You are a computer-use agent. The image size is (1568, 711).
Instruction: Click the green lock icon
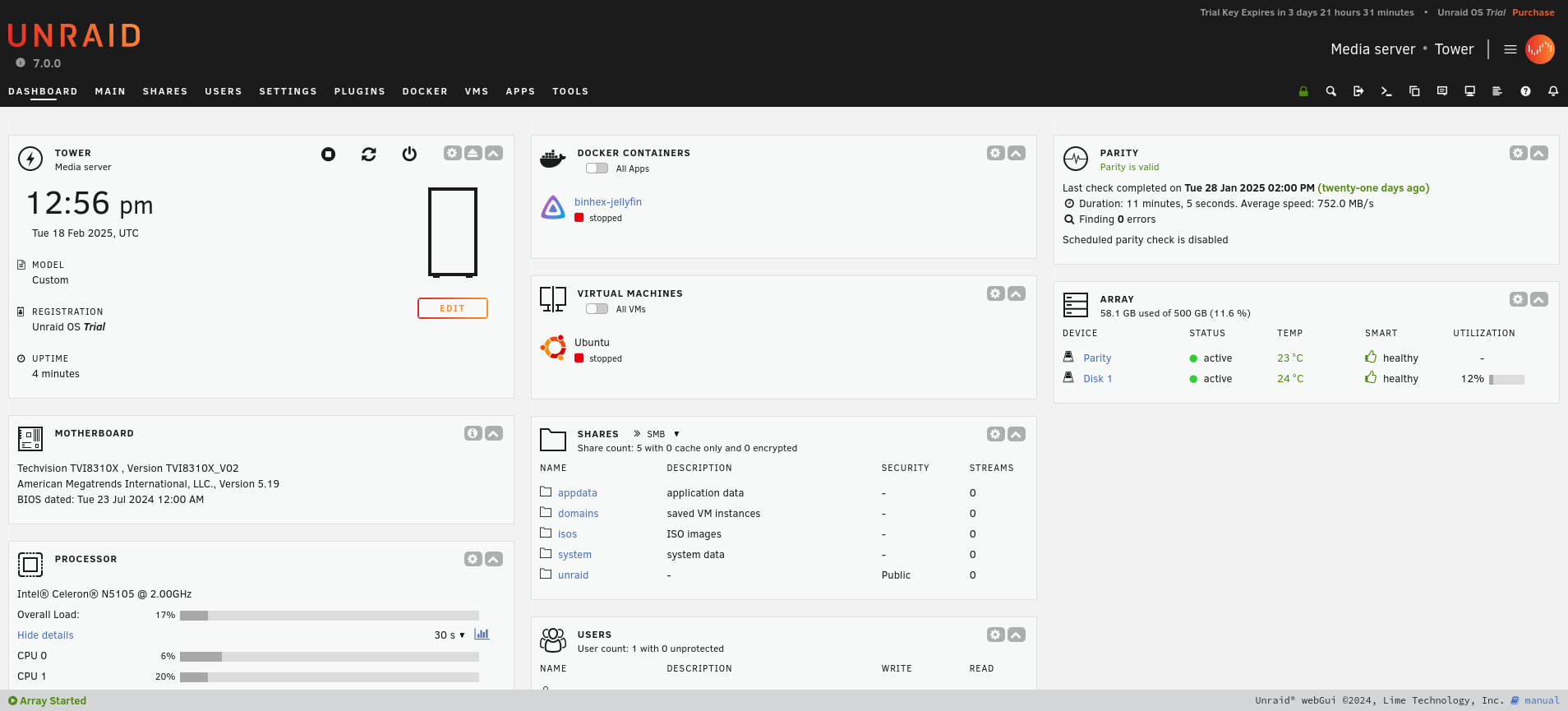click(x=1303, y=91)
